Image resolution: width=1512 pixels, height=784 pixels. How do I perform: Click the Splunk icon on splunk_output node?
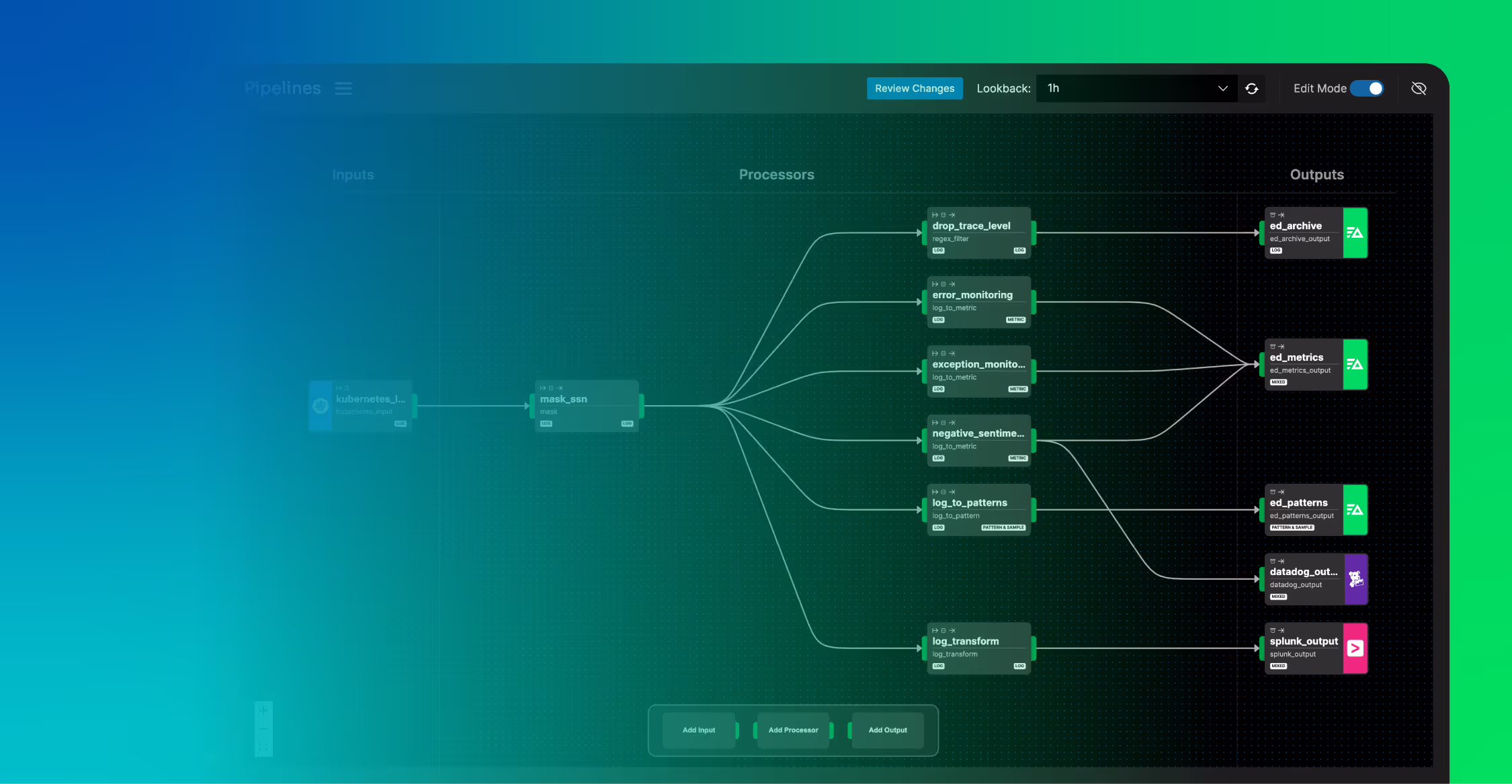pyautogui.click(x=1355, y=648)
